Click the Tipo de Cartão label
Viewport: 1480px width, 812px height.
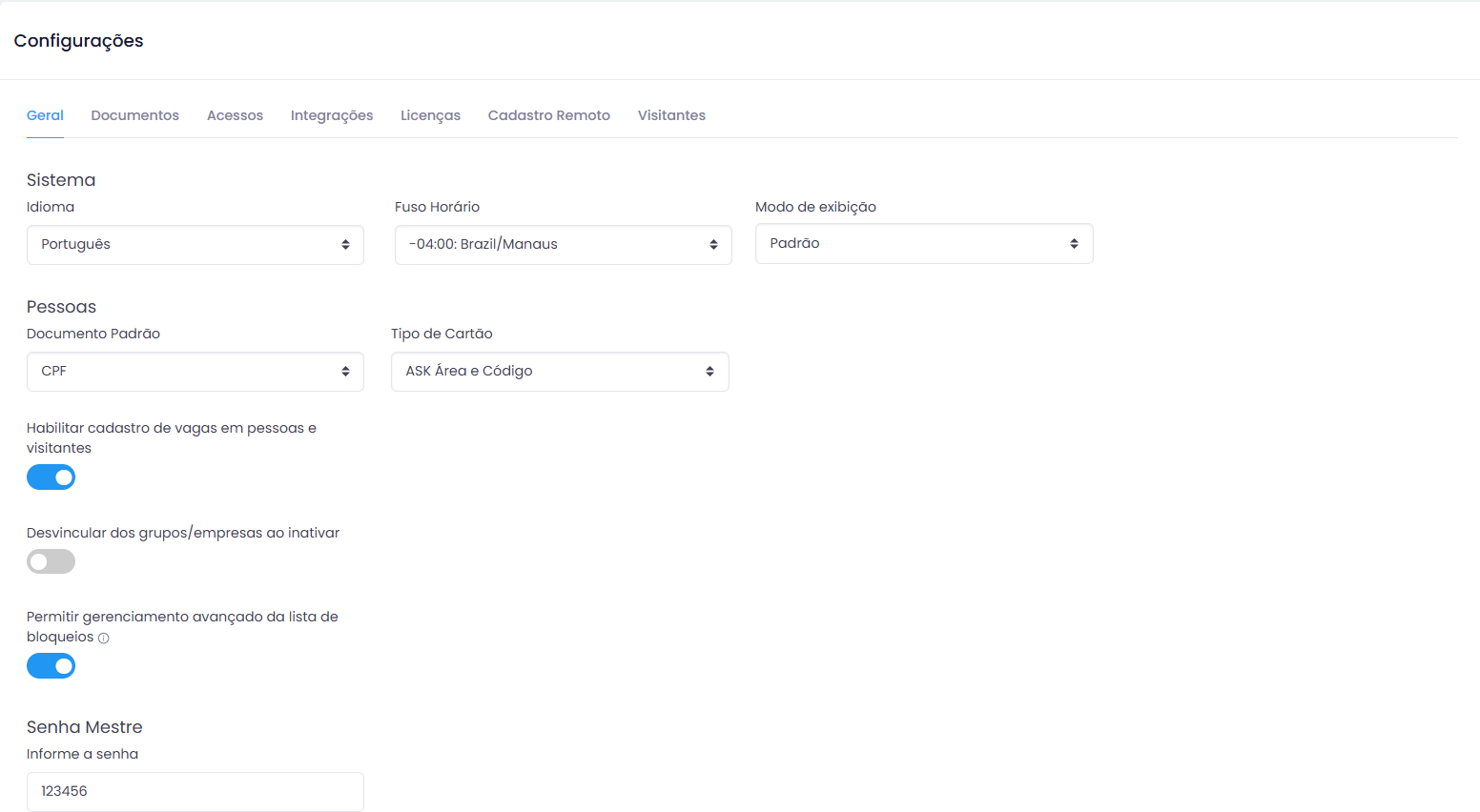(442, 334)
